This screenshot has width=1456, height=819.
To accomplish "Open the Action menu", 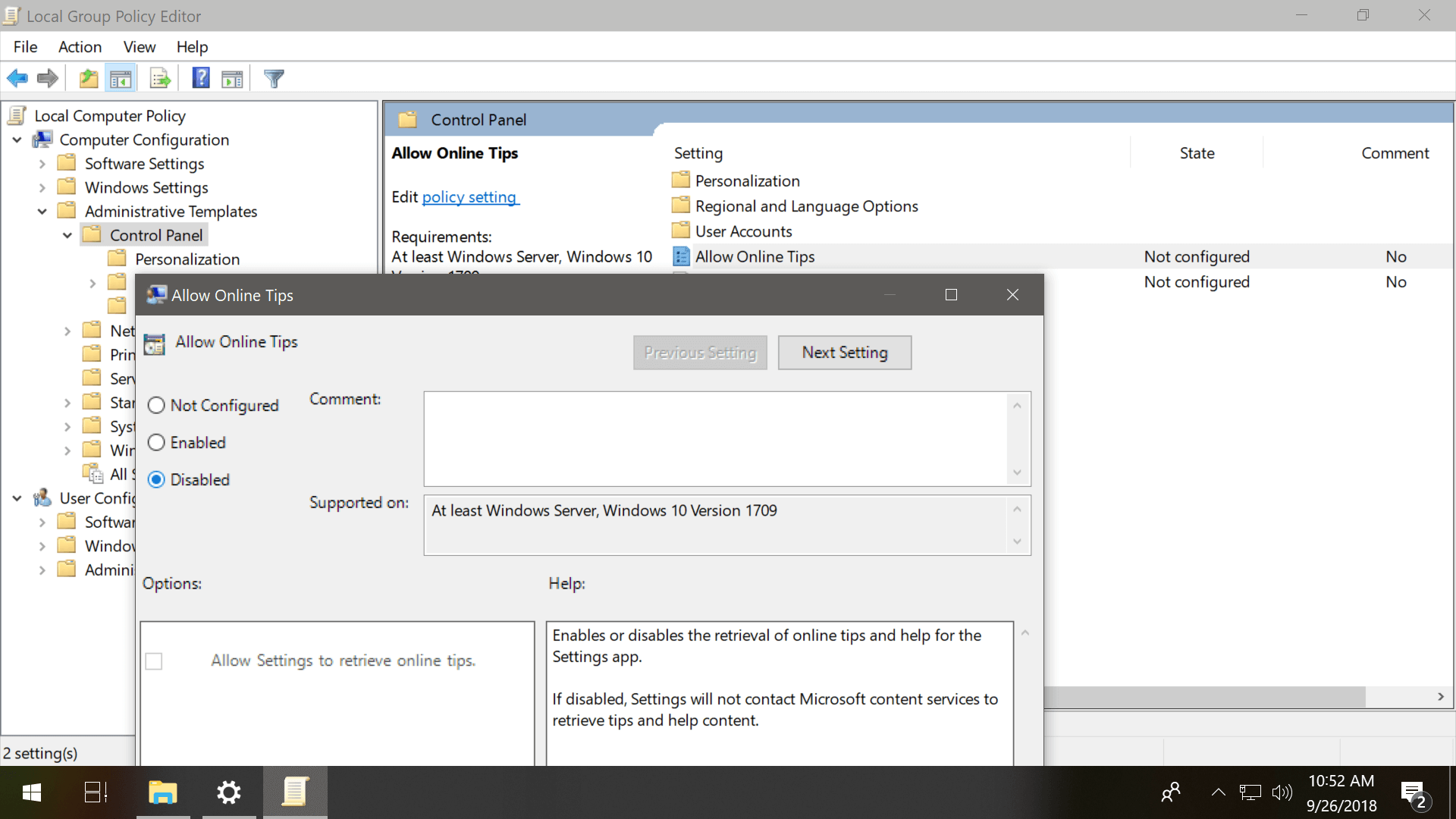I will pyautogui.click(x=80, y=47).
